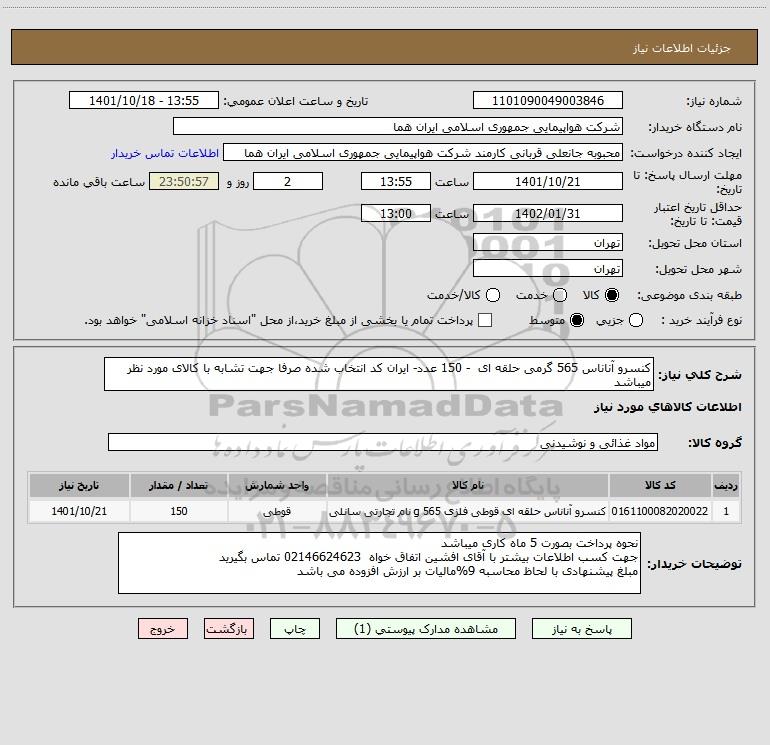Viewport: 770px width, 745px height.
Task: Select the کالا/خدمت radio option
Action: coord(493,295)
